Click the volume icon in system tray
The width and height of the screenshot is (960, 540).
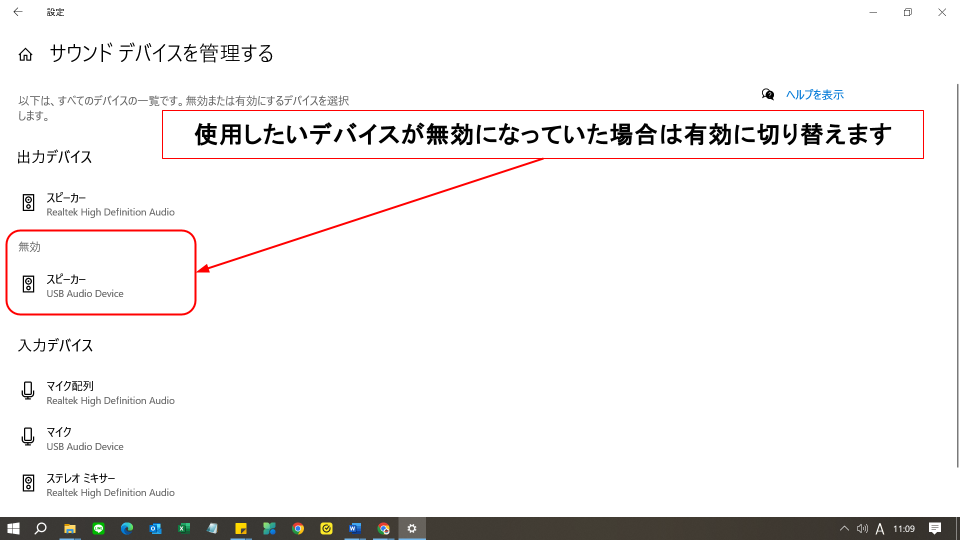click(862, 528)
